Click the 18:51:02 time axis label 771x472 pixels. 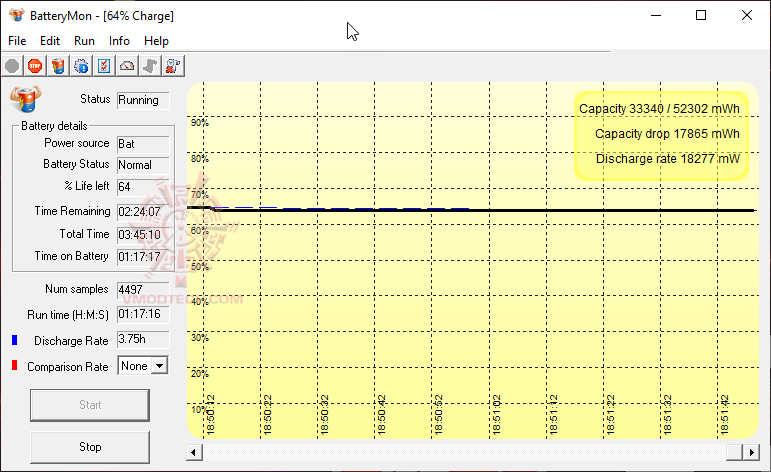click(x=496, y=414)
